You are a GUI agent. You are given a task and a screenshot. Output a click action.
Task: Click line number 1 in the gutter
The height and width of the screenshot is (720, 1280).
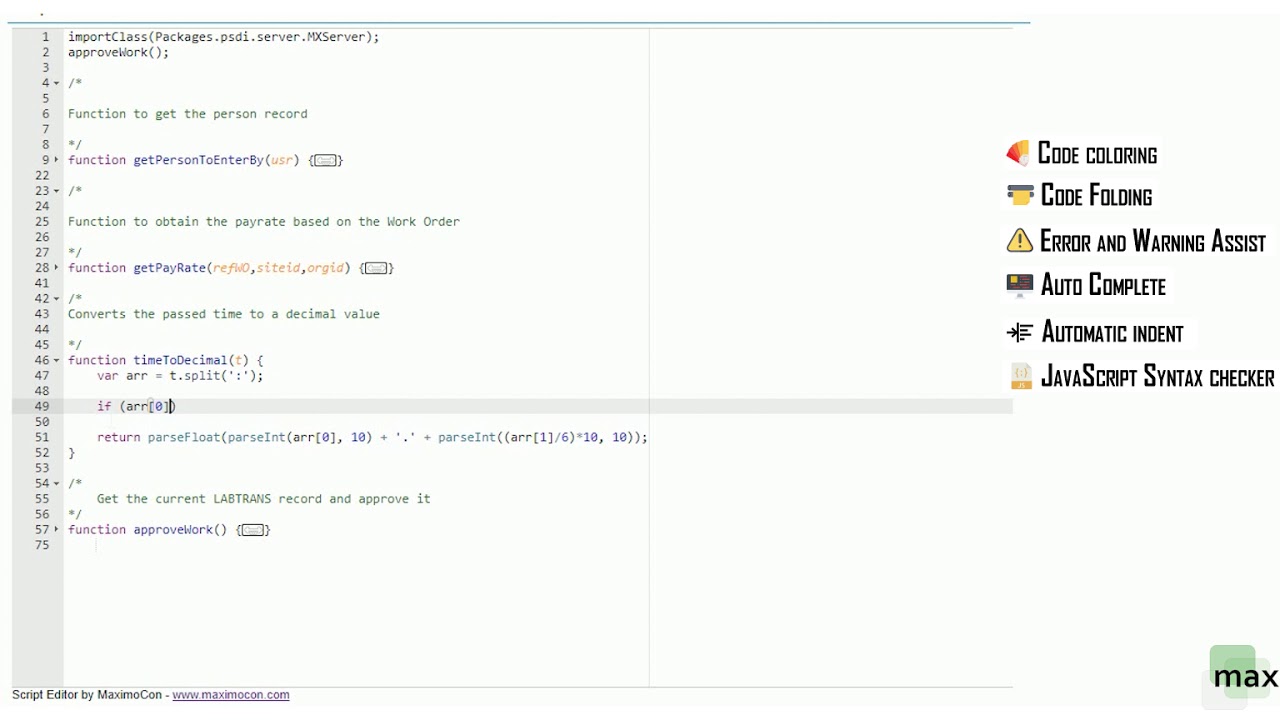[x=45, y=37]
